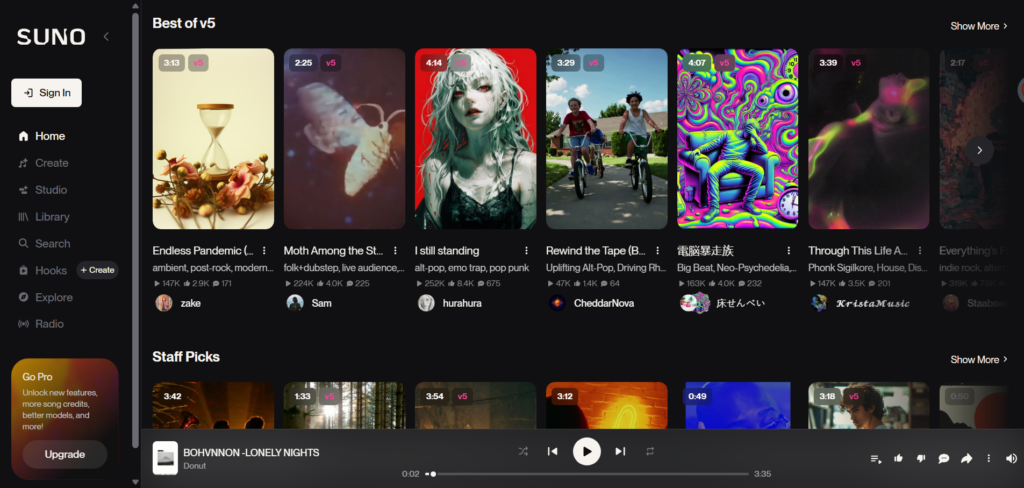
Task: Open Library in the sidebar
Action: 52,217
